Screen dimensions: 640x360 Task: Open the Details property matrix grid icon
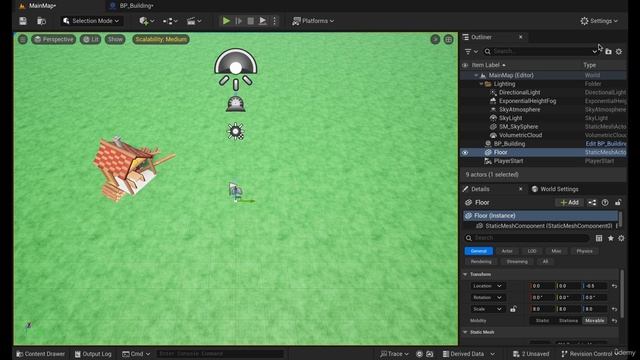[x=599, y=238]
